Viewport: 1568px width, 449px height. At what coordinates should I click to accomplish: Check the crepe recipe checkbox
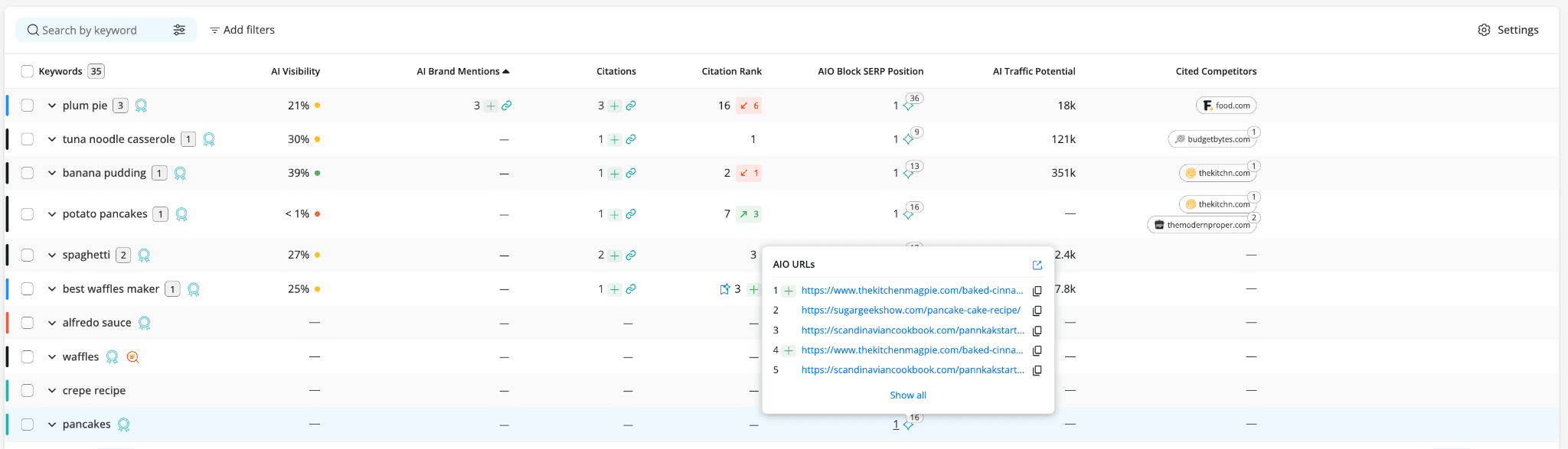coord(28,391)
